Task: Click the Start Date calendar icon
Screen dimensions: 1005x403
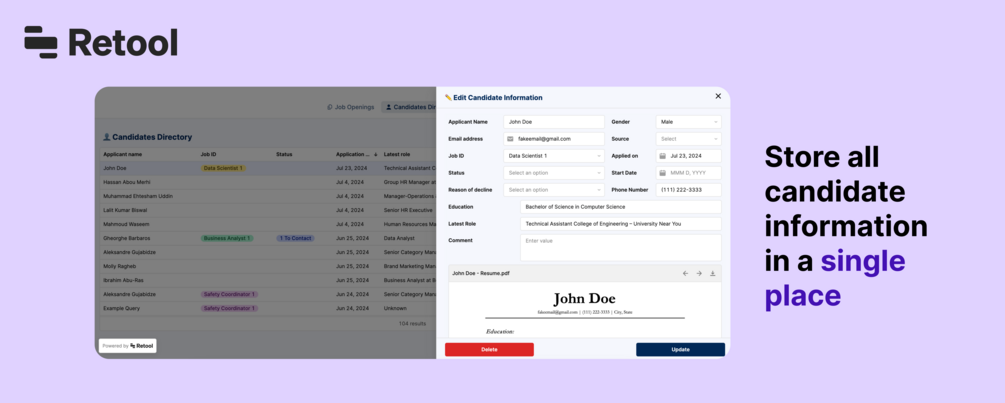Action: coord(663,173)
